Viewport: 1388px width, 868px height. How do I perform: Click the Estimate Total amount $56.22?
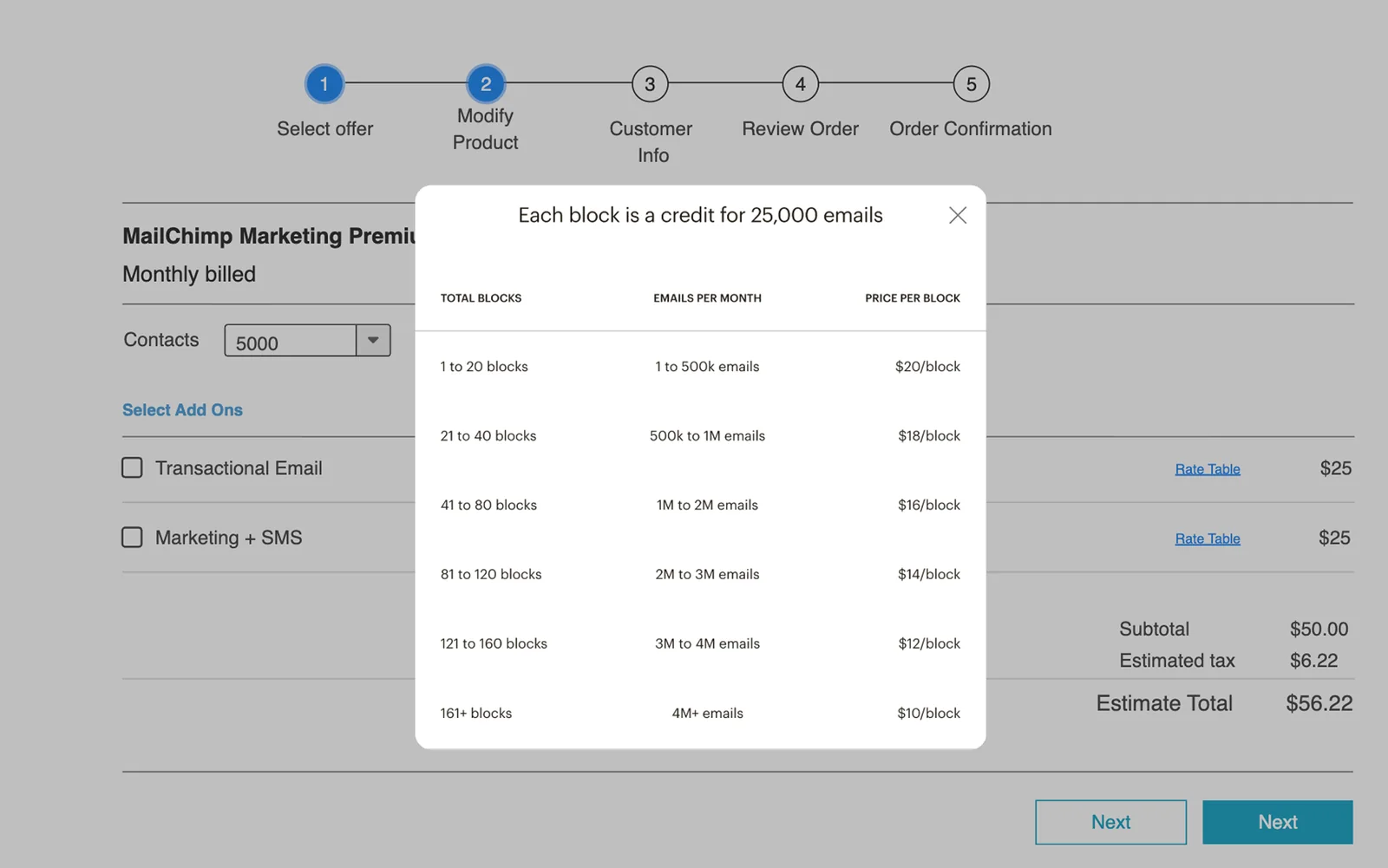[x=1319, y=703]
